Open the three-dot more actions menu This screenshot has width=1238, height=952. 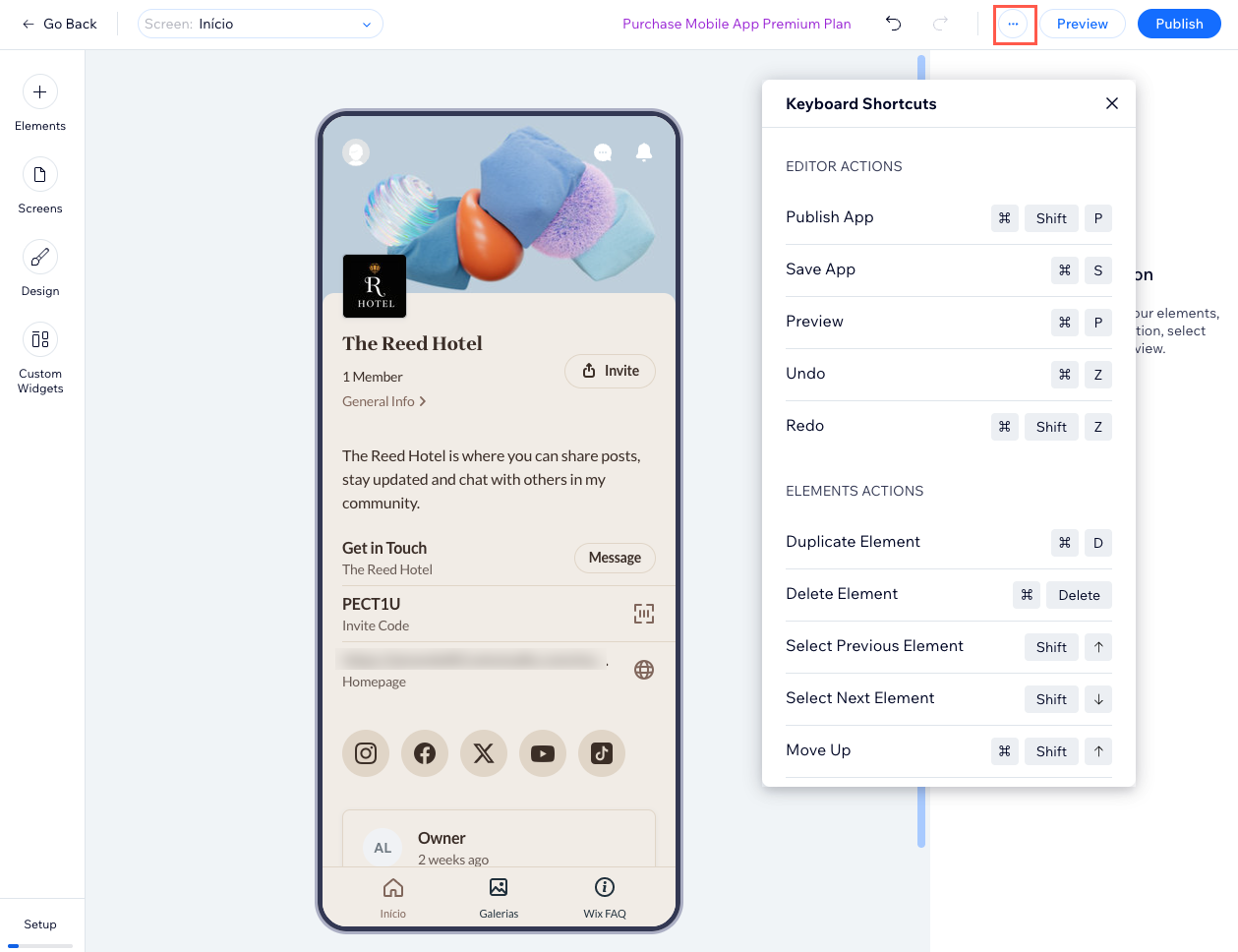[1013, 24]
